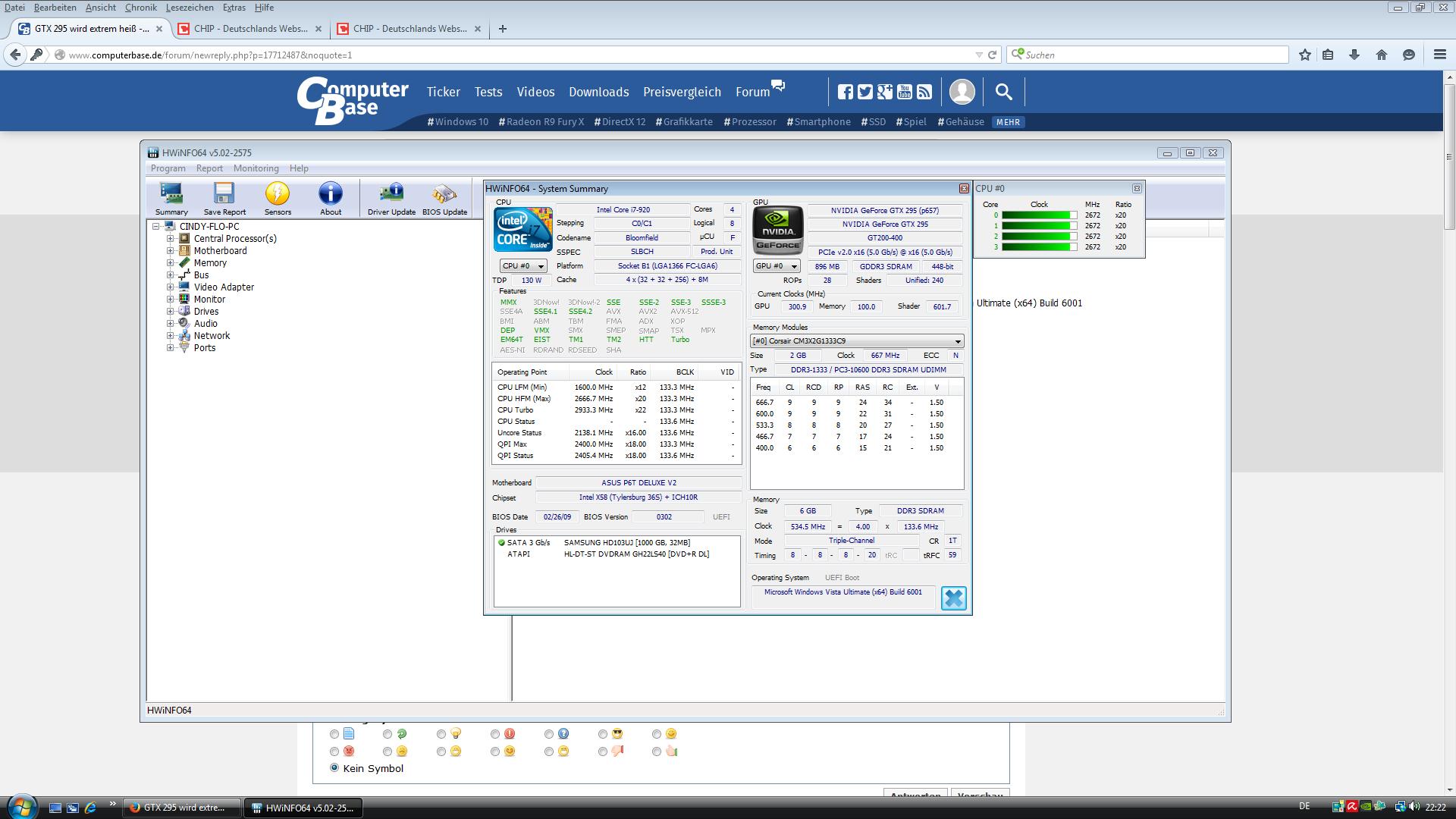Select the Kein Symbol radio button
The image size is (1456, 819).
coord(334,767)
